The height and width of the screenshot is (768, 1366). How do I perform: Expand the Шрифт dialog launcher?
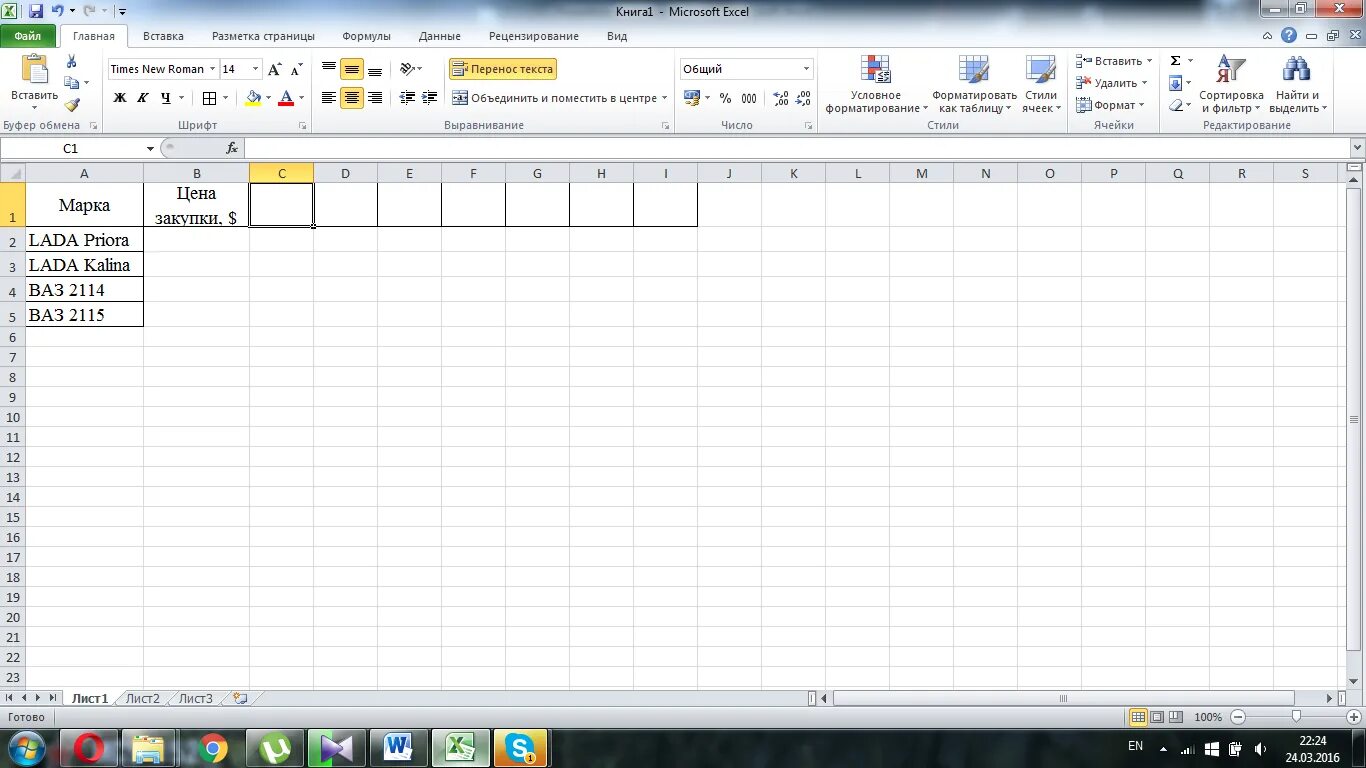pyautogui.click(x=303, y=126)
